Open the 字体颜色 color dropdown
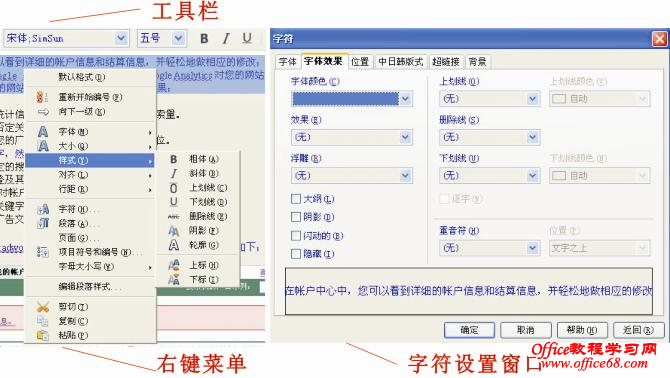670x378 pixels. [405, 99]
